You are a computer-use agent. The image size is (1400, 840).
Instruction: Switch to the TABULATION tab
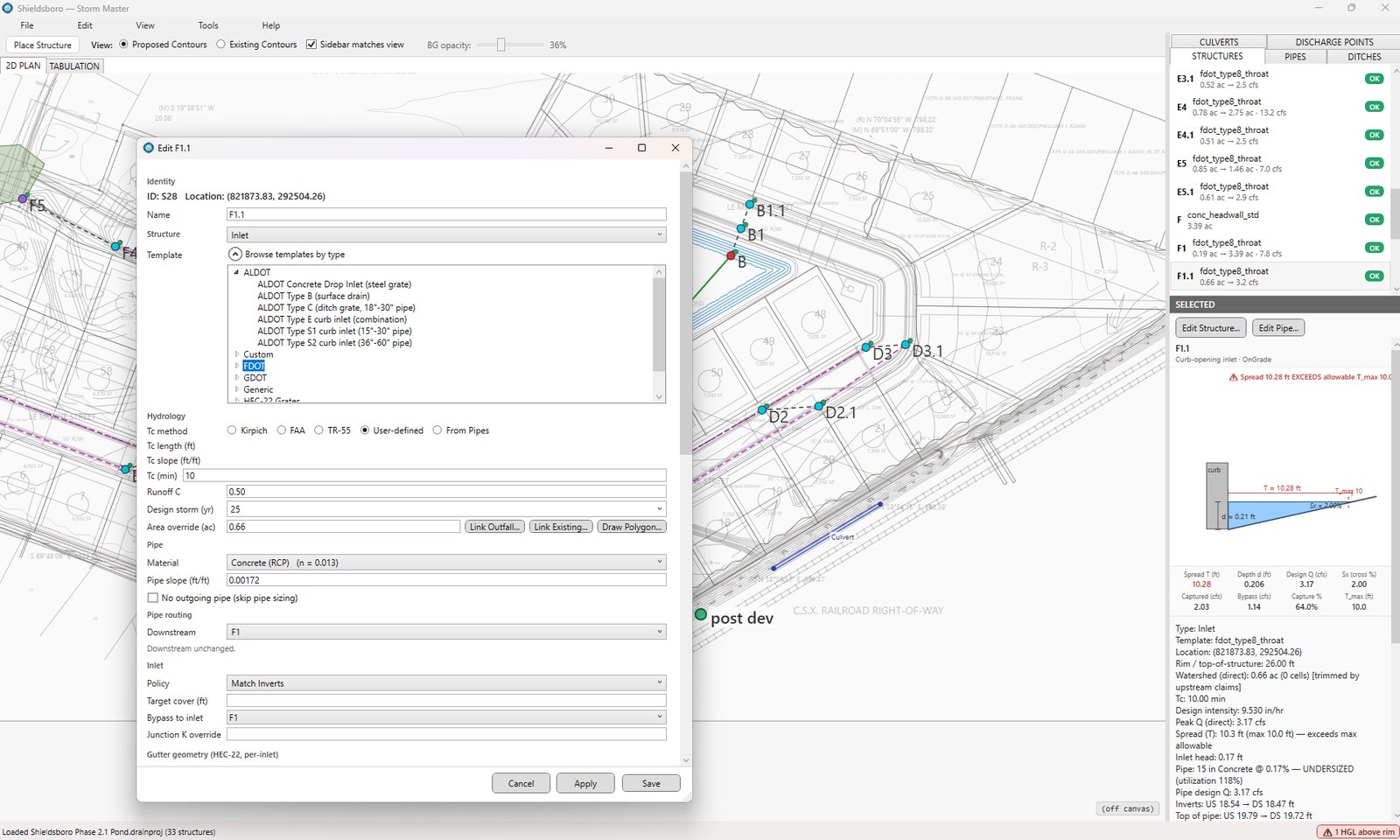click(x=74, y=66)
